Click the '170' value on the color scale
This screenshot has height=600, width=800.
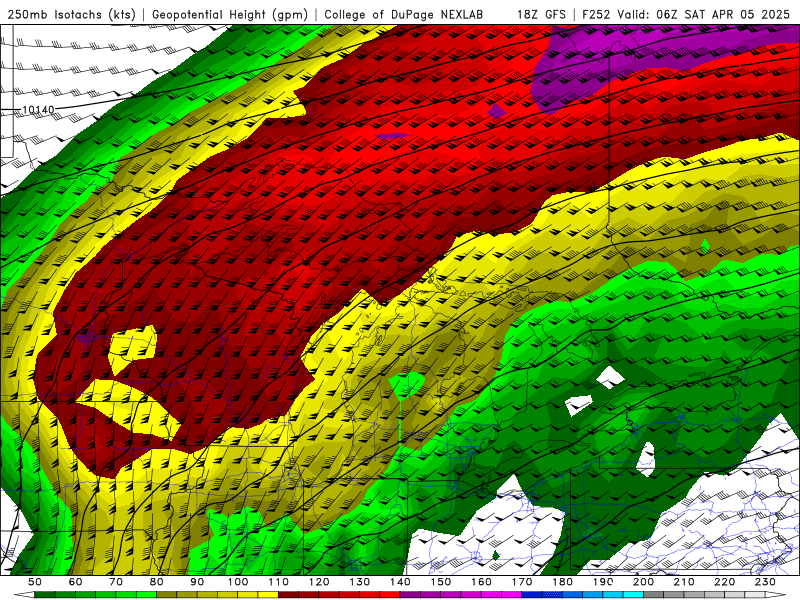point(521,582)
